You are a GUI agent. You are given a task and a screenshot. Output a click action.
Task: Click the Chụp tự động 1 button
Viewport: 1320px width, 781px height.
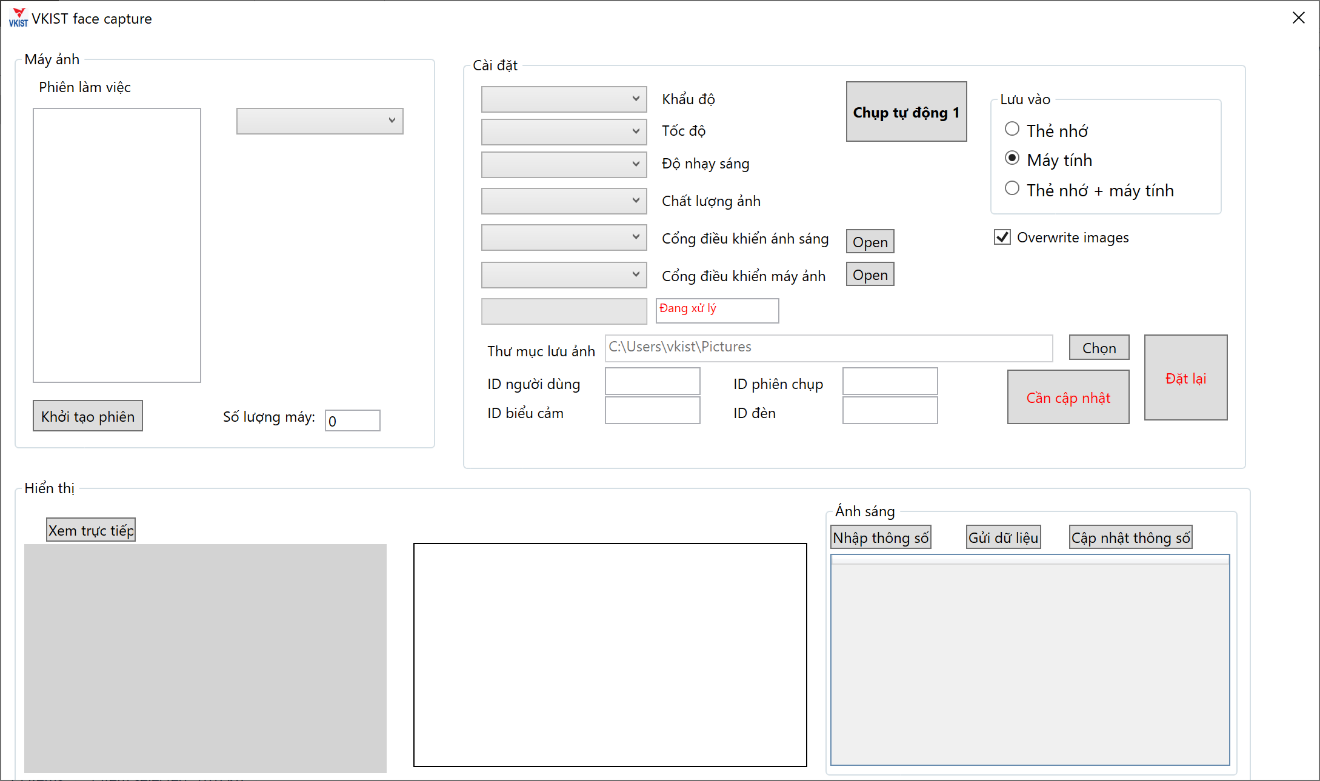coord(906,112)
